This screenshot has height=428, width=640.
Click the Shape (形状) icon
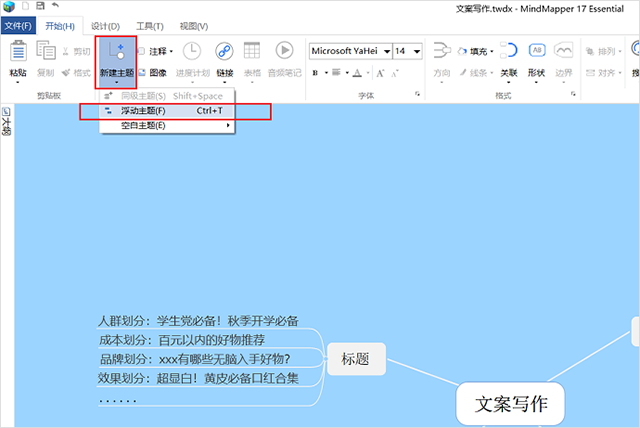coord(536,52)
